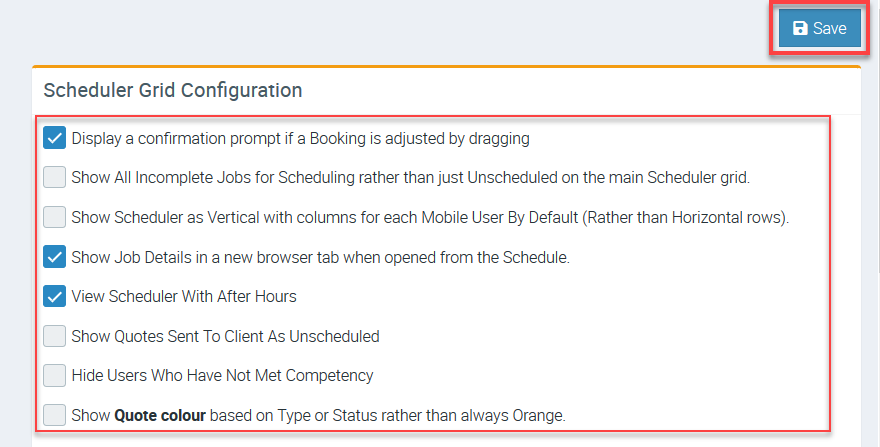Viewport: 880px width, 447px height.
Task: Disable View Scheduler With After Hours checkbox
Action: pos(55,296)
